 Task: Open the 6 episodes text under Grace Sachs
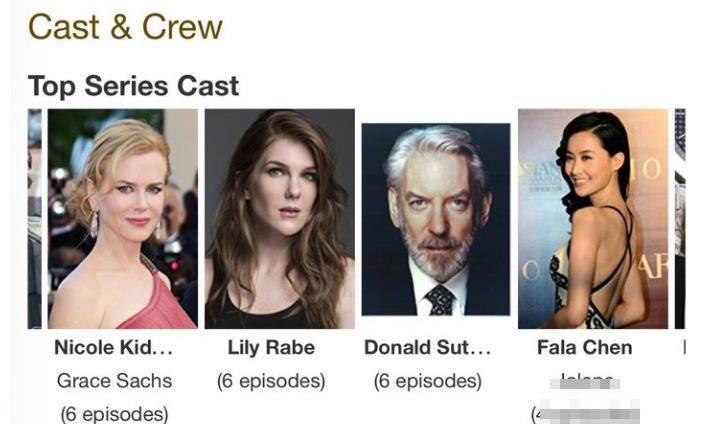tap(114, 414)
